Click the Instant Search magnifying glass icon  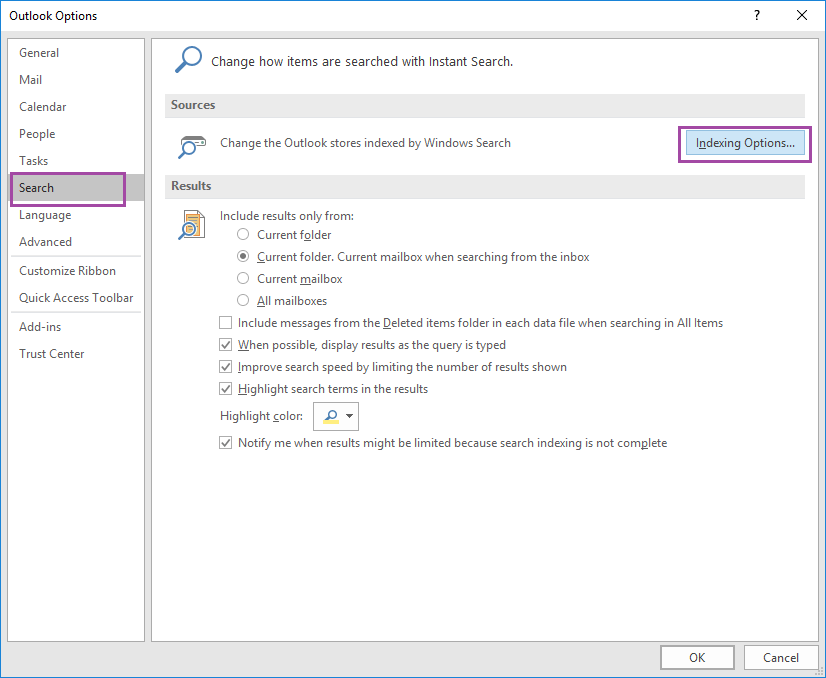click(188, 60)
